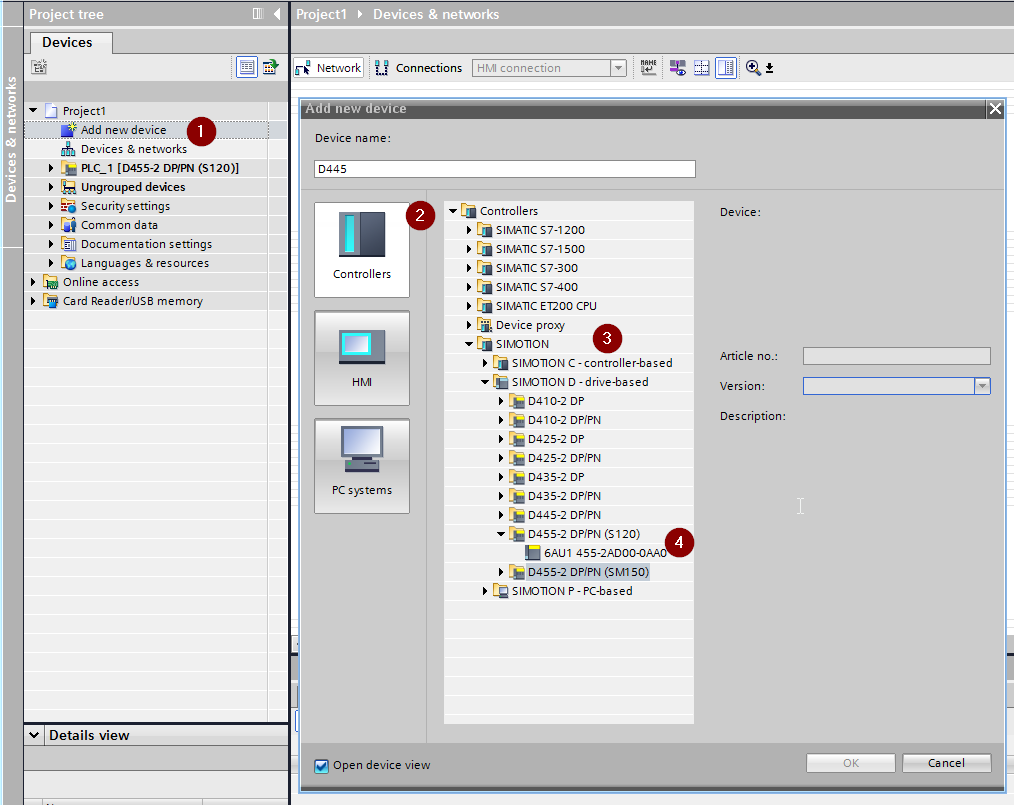Viewport: 1014px width, 805px height.
Task: Select the SIMATIC S7-400 tree item
Action: (537, 287)
